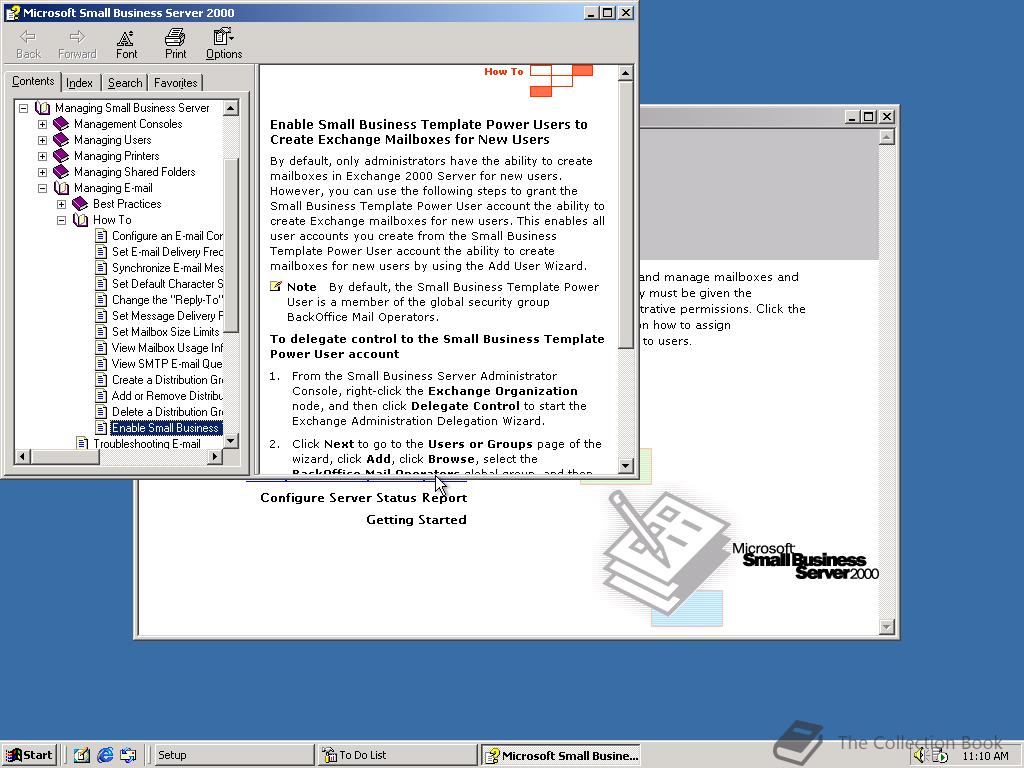
Task: Print the current help topic
Action: tap(175, 44)
